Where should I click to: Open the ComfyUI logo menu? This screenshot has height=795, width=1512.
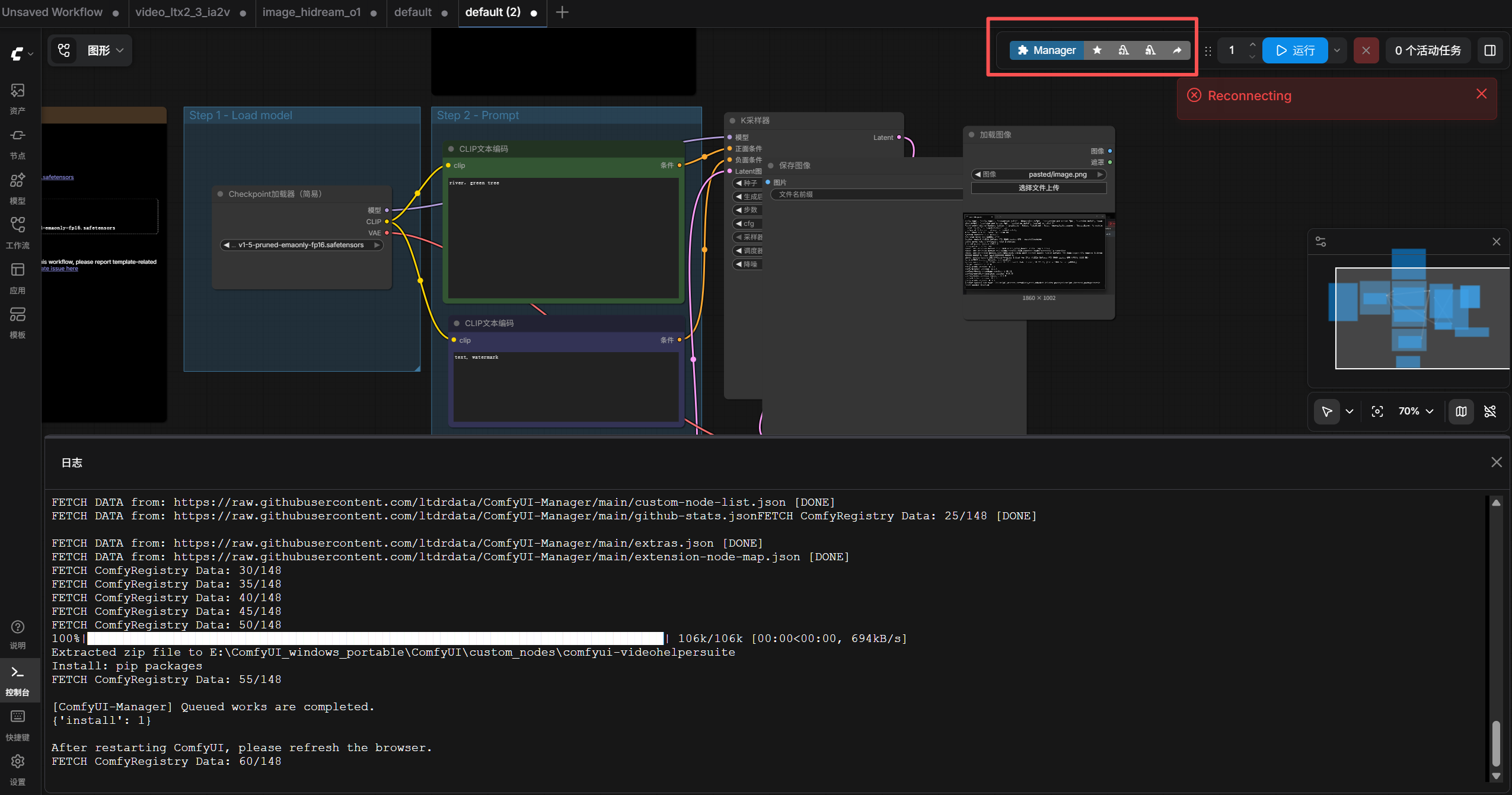[x=21, y=54]
